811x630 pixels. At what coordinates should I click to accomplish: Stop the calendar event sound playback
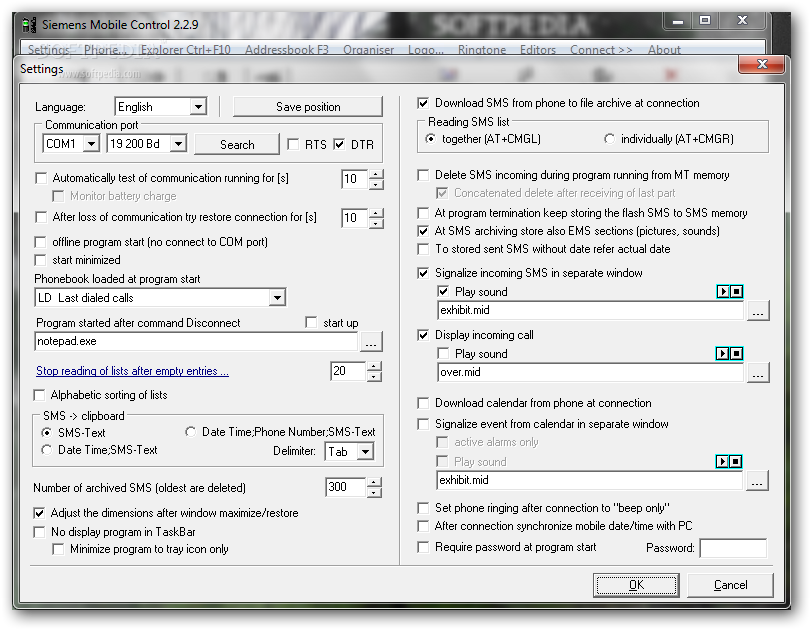point(736,461)
